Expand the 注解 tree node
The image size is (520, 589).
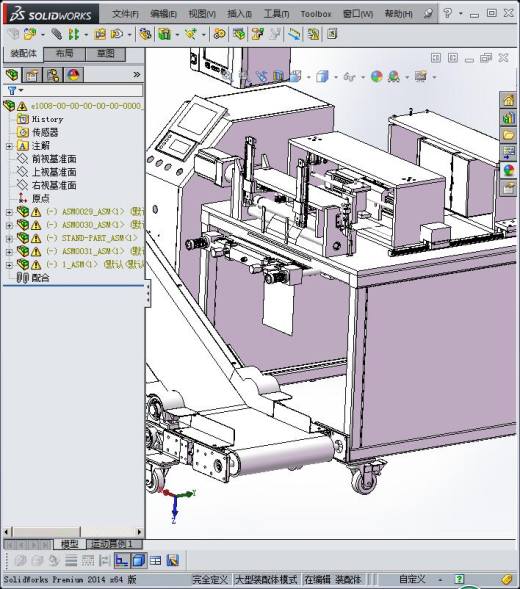(x=9, y=146)
